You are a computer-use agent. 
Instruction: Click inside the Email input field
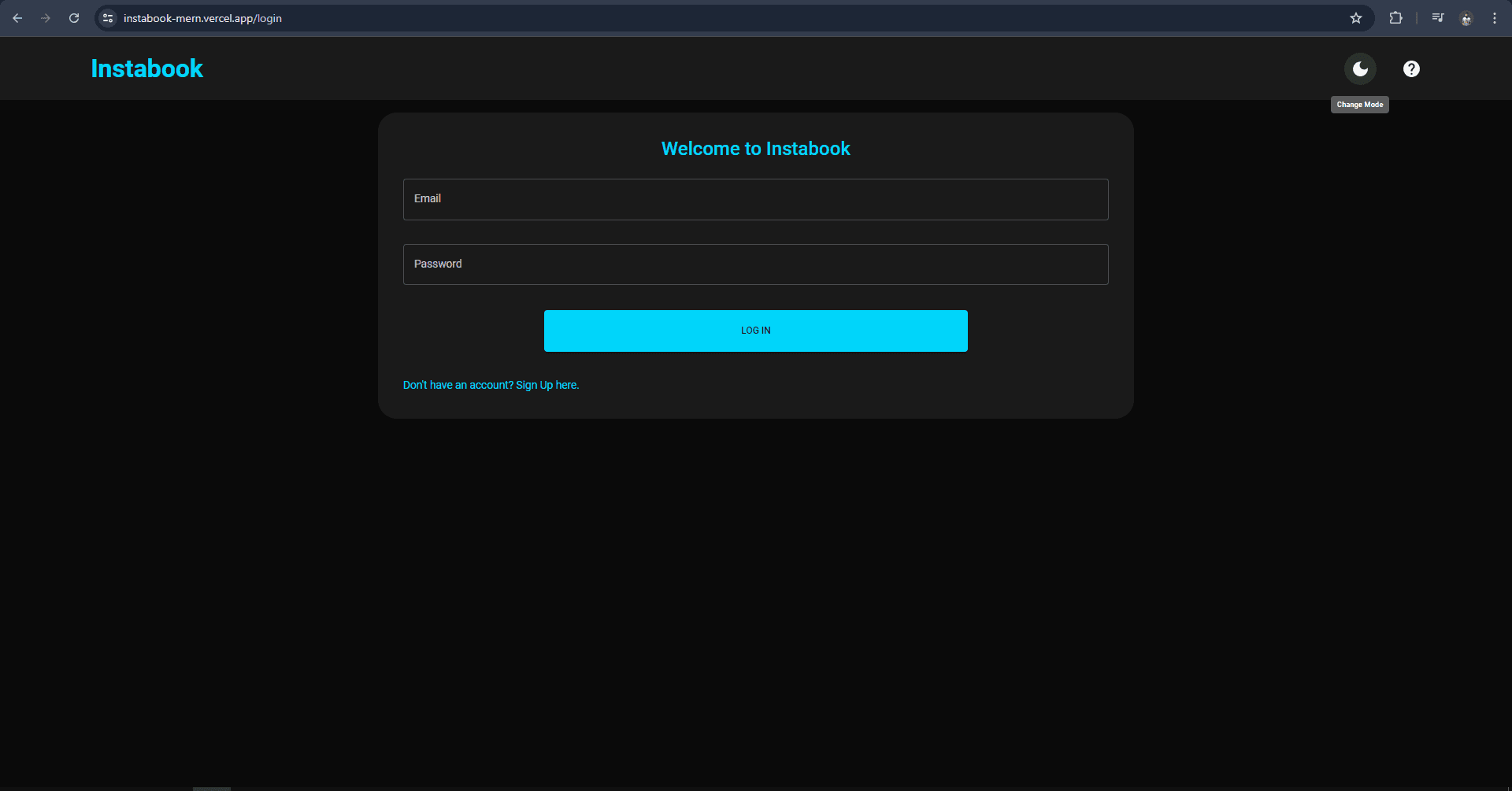[x=755, y=199]
